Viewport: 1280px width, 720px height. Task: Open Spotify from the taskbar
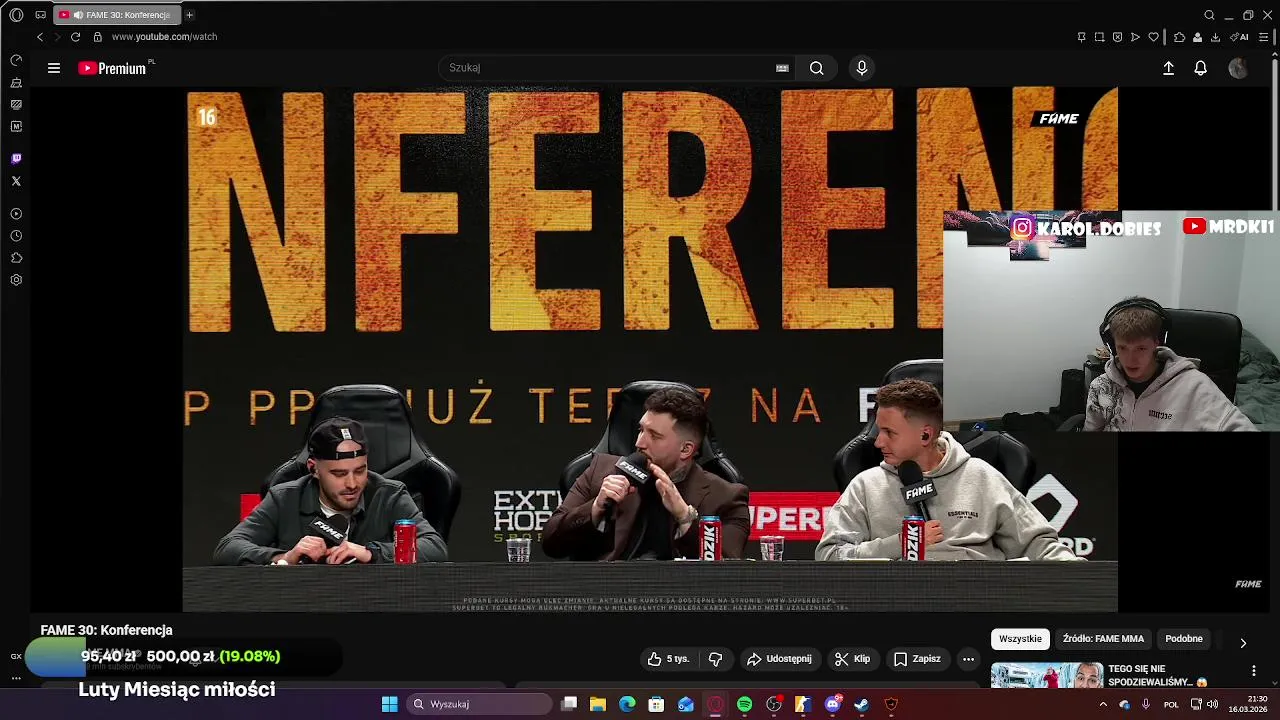(745, 704)
